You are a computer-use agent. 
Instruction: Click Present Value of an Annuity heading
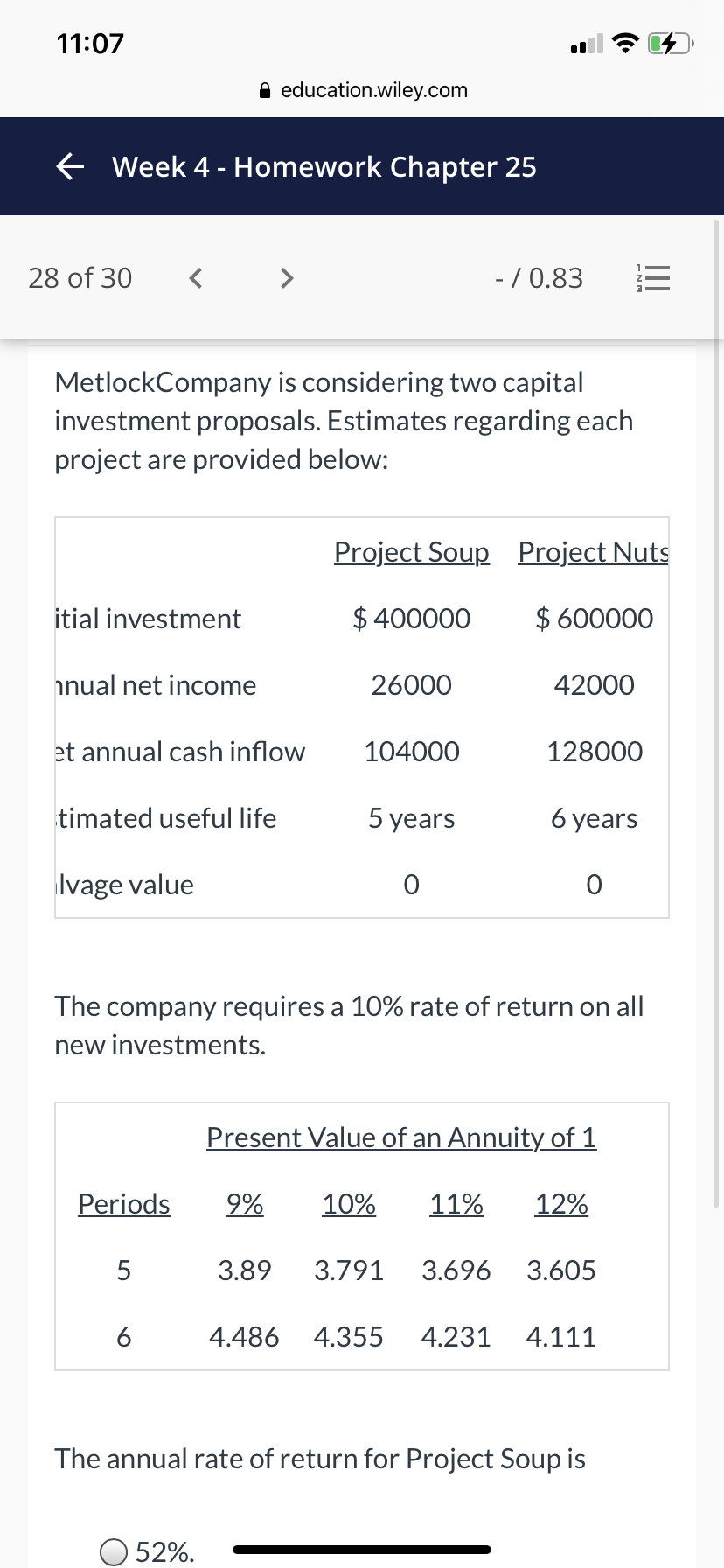pyautogui.click(x=401, y=1137)
